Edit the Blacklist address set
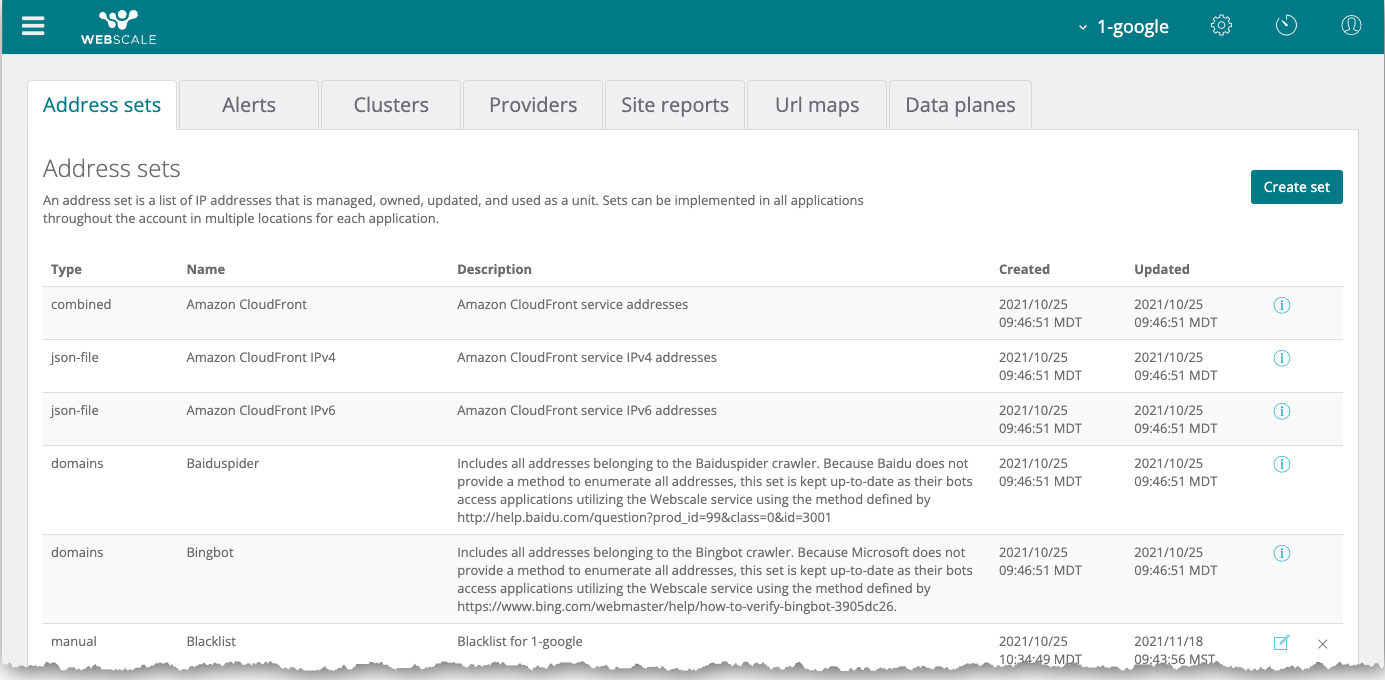1385x680 pixels. pos(1281,643)
